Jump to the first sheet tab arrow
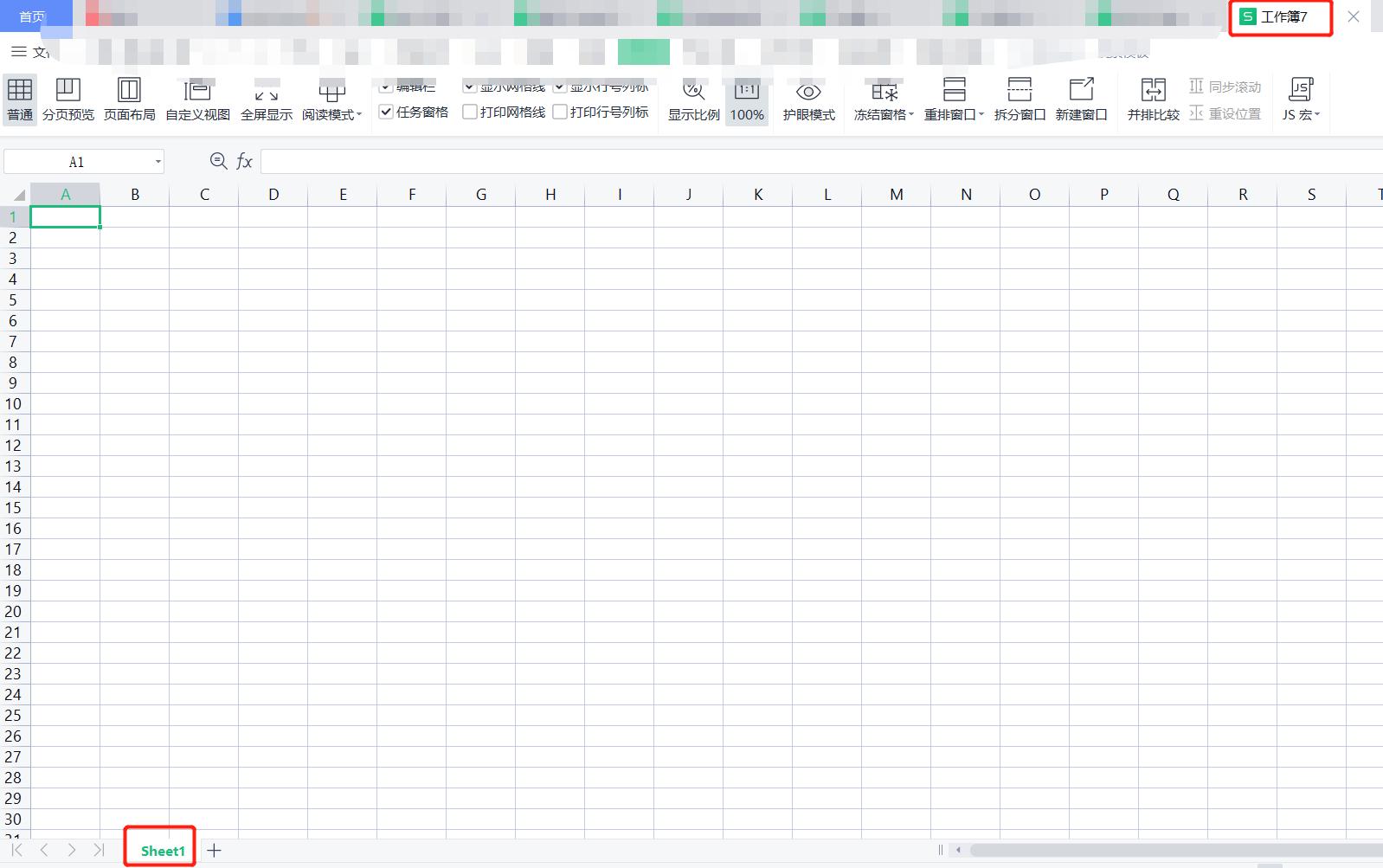This screenshot has height=868, width=1383. click(17, 851)
